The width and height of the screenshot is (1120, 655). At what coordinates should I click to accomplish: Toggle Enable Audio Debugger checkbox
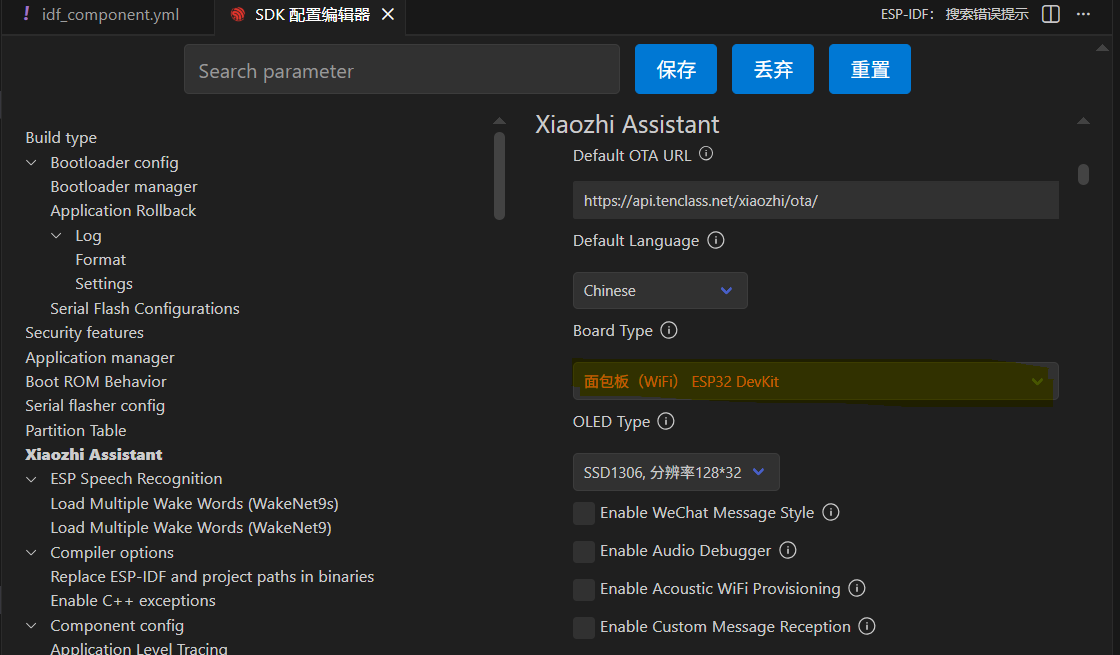[x=584, y=551]
